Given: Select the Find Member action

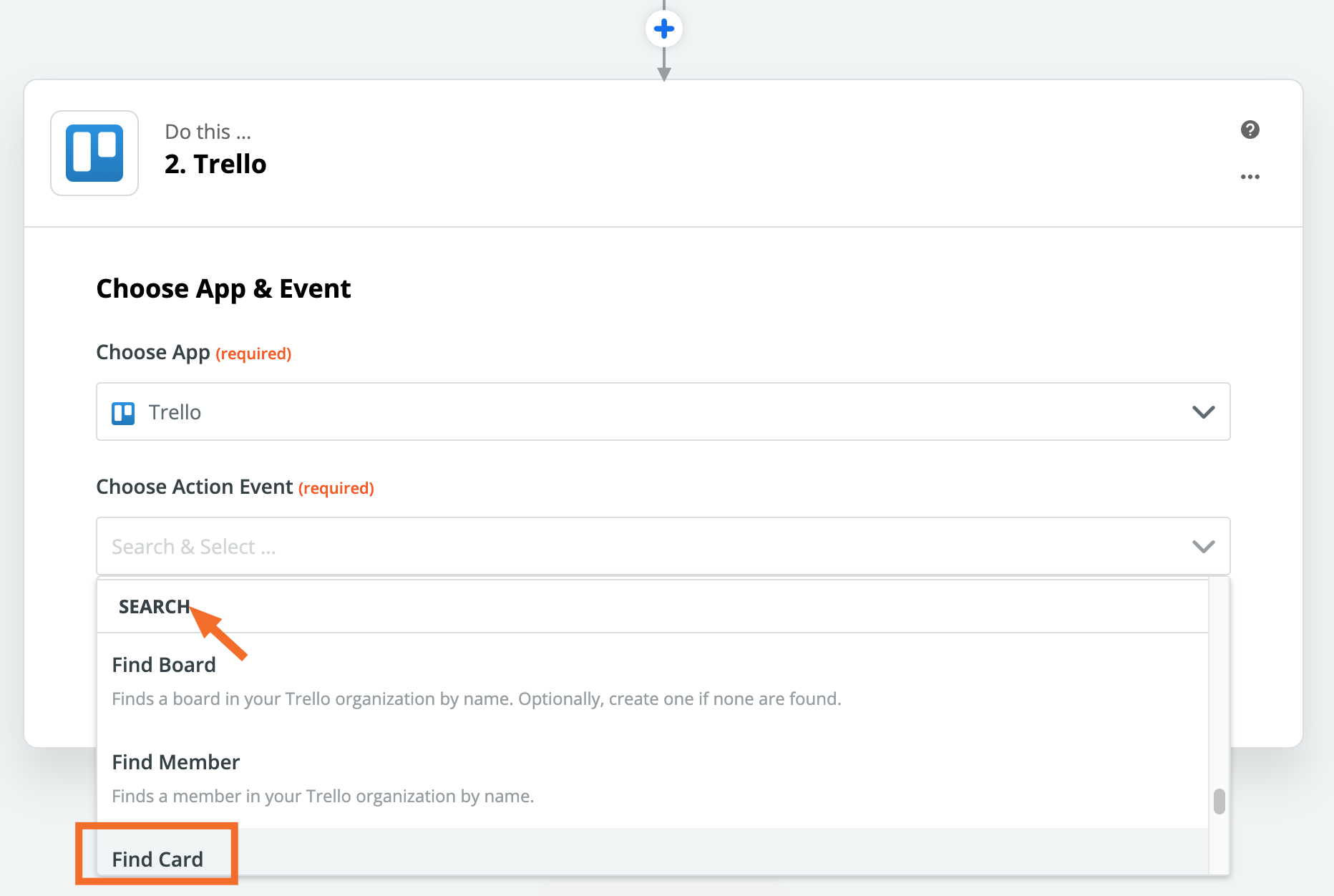Looking at the screenshot, I should 176,762.
